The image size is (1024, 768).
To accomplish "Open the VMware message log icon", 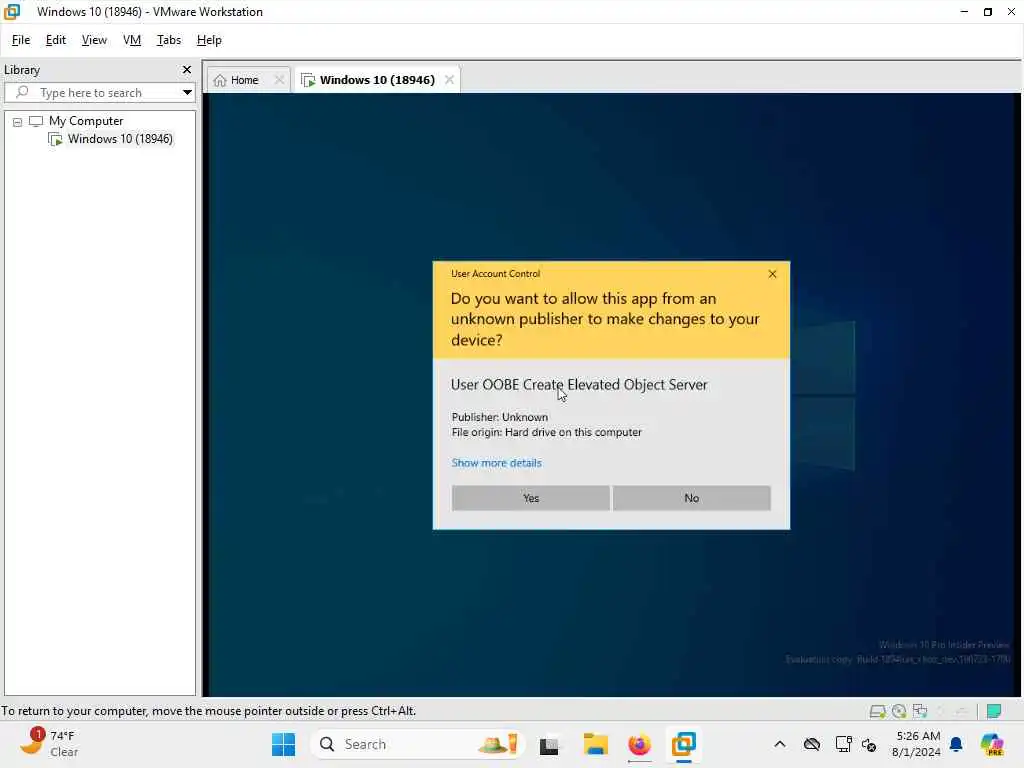I will [994, 711].
